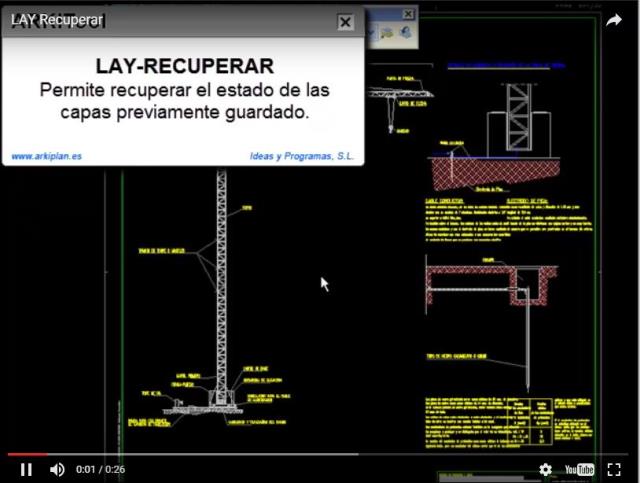Seek along the video progress bar
Viewport: 640px width, 483px height.
click(318, 454)
